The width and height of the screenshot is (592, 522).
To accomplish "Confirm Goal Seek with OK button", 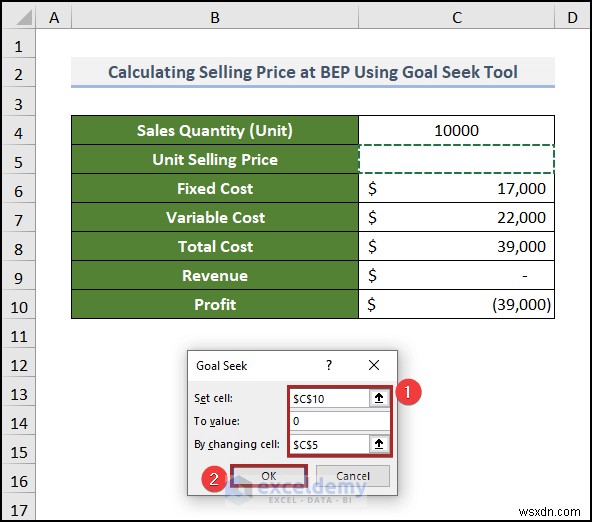I will point(269,476).
